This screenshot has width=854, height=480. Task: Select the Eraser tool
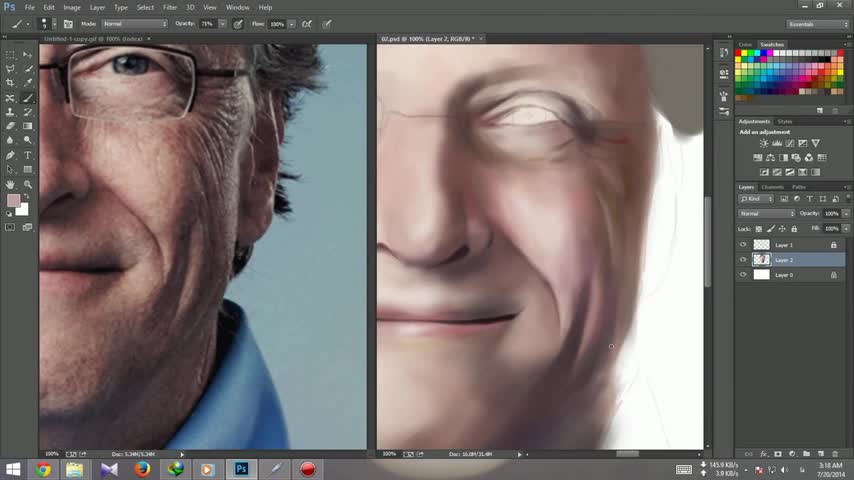pos(10,126)
